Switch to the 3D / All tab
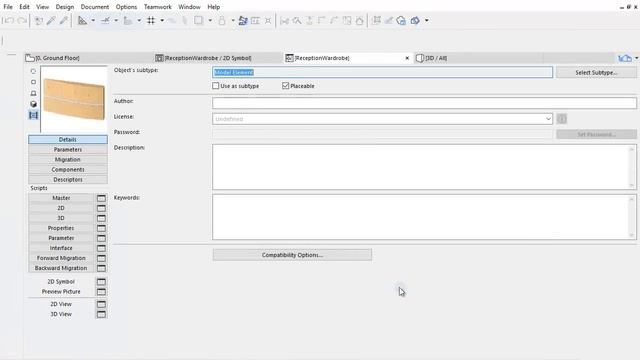The image size is (640, 360). pyautogui.click(x=478, y=58)
